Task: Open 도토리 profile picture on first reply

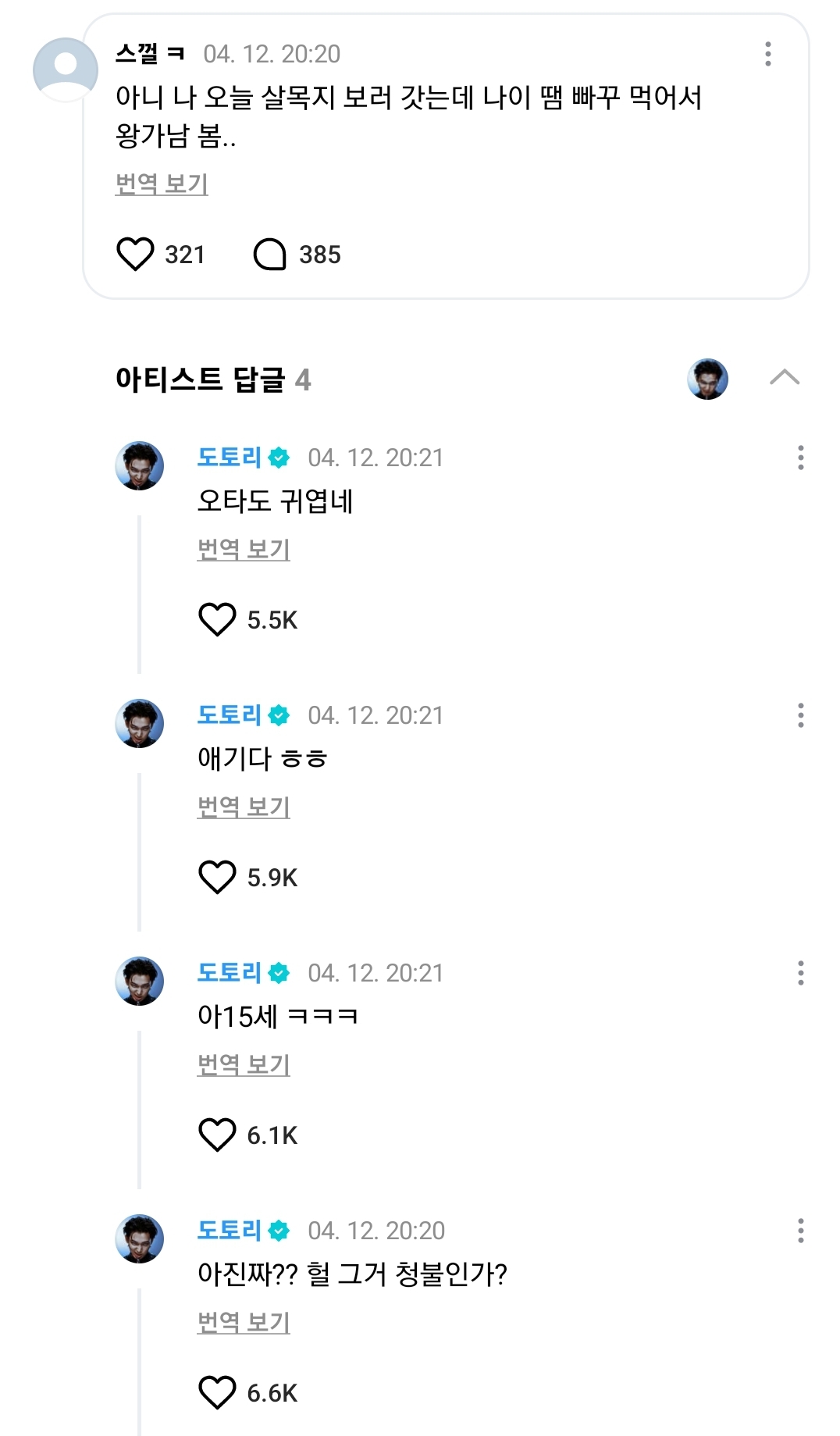Action: point(140,465)
